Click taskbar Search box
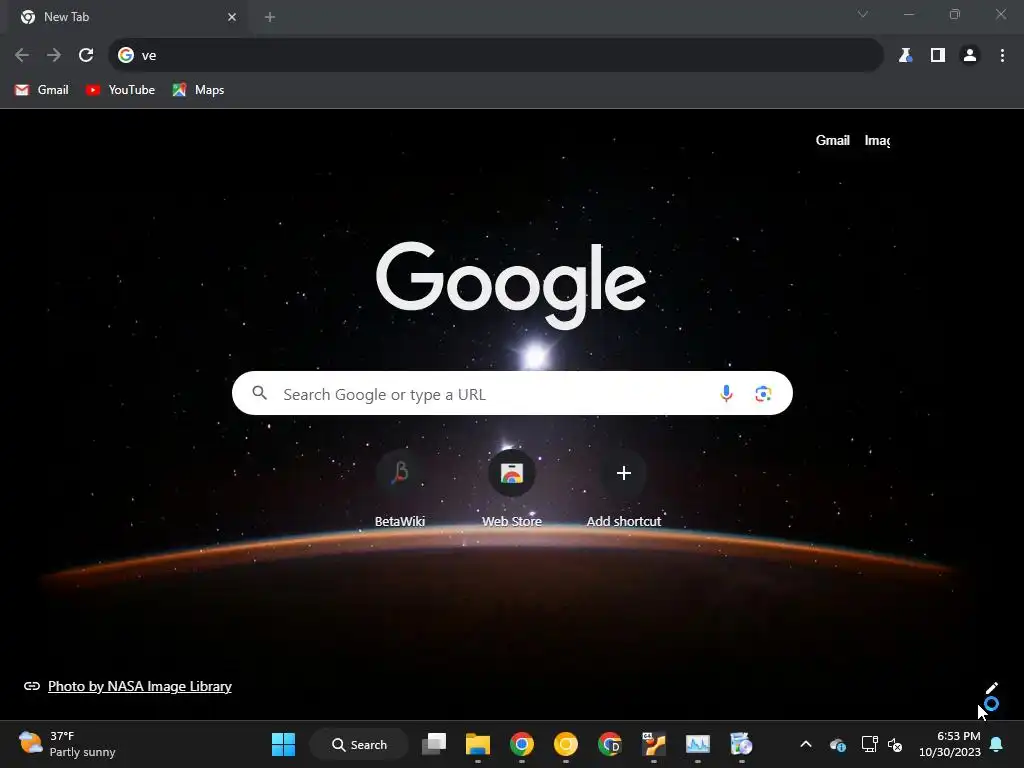 [359, 744]
